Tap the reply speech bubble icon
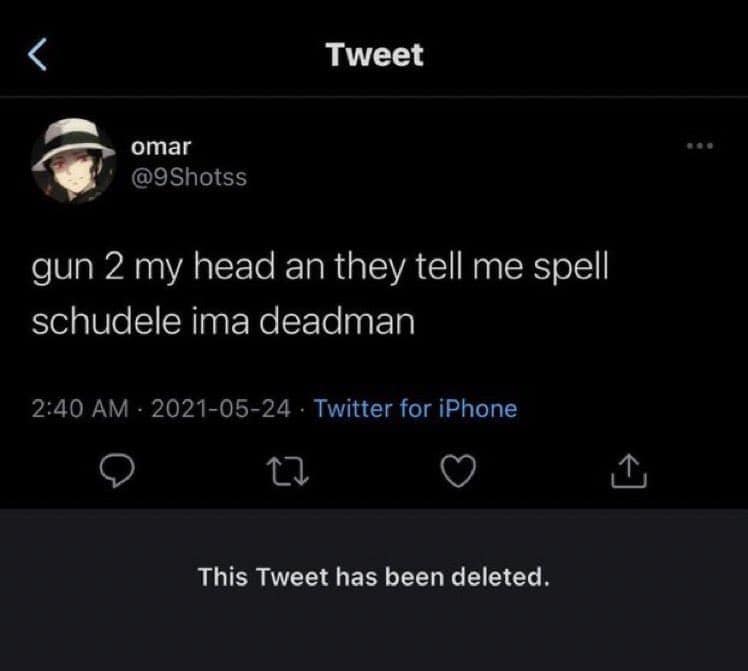The image size is (748, 671). 120,468
